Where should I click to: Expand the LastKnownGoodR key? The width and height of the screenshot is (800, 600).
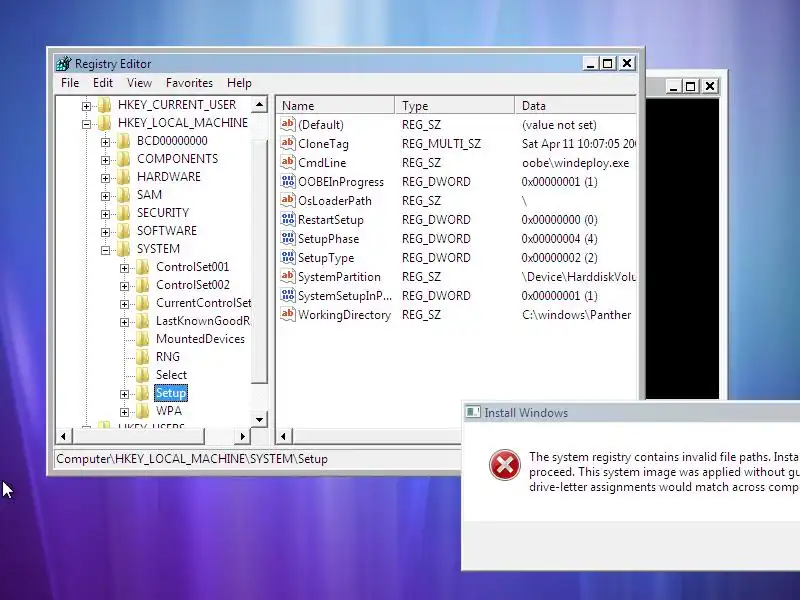click(x=124, y=322)
